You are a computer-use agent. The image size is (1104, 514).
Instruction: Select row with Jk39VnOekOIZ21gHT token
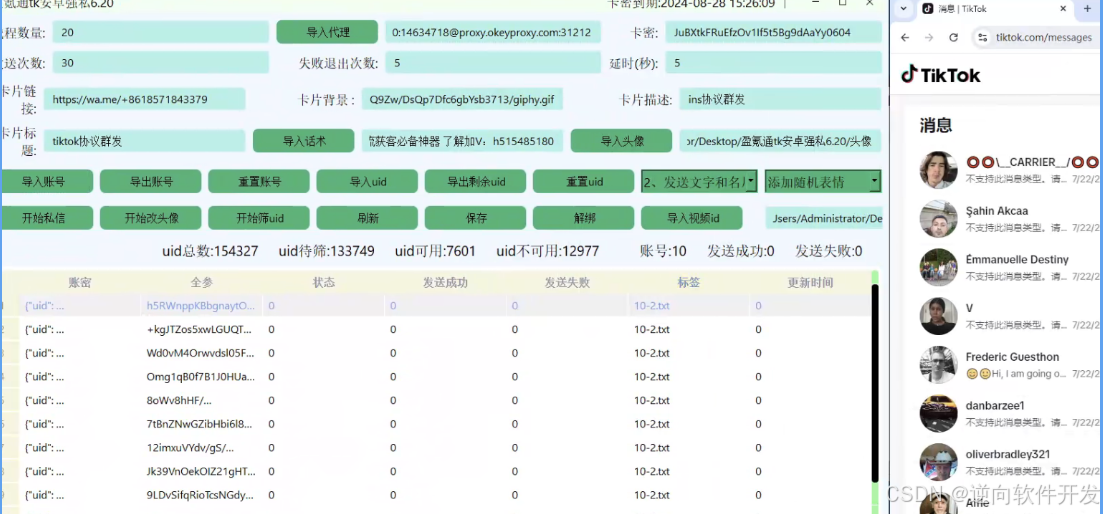coord(437,471)
